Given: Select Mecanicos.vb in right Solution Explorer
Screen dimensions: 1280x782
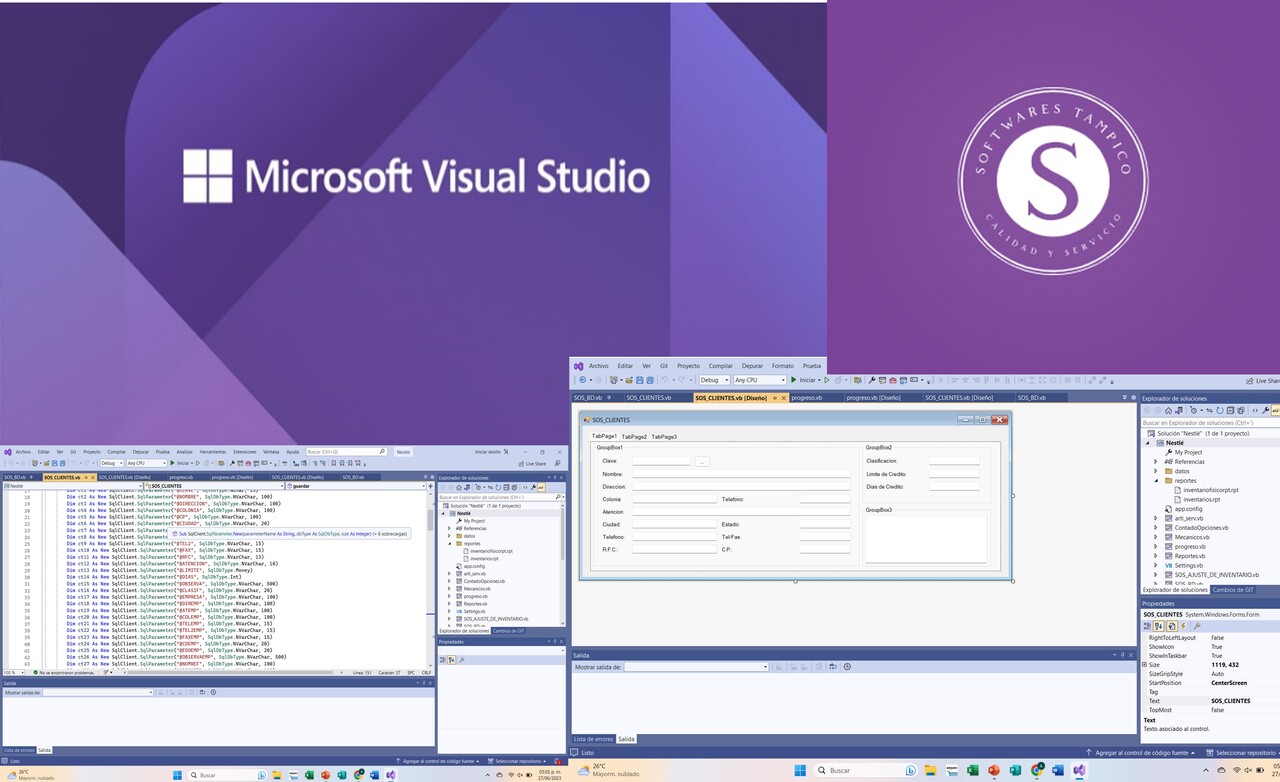Looking at the screenshot, I should [1190, 537].
